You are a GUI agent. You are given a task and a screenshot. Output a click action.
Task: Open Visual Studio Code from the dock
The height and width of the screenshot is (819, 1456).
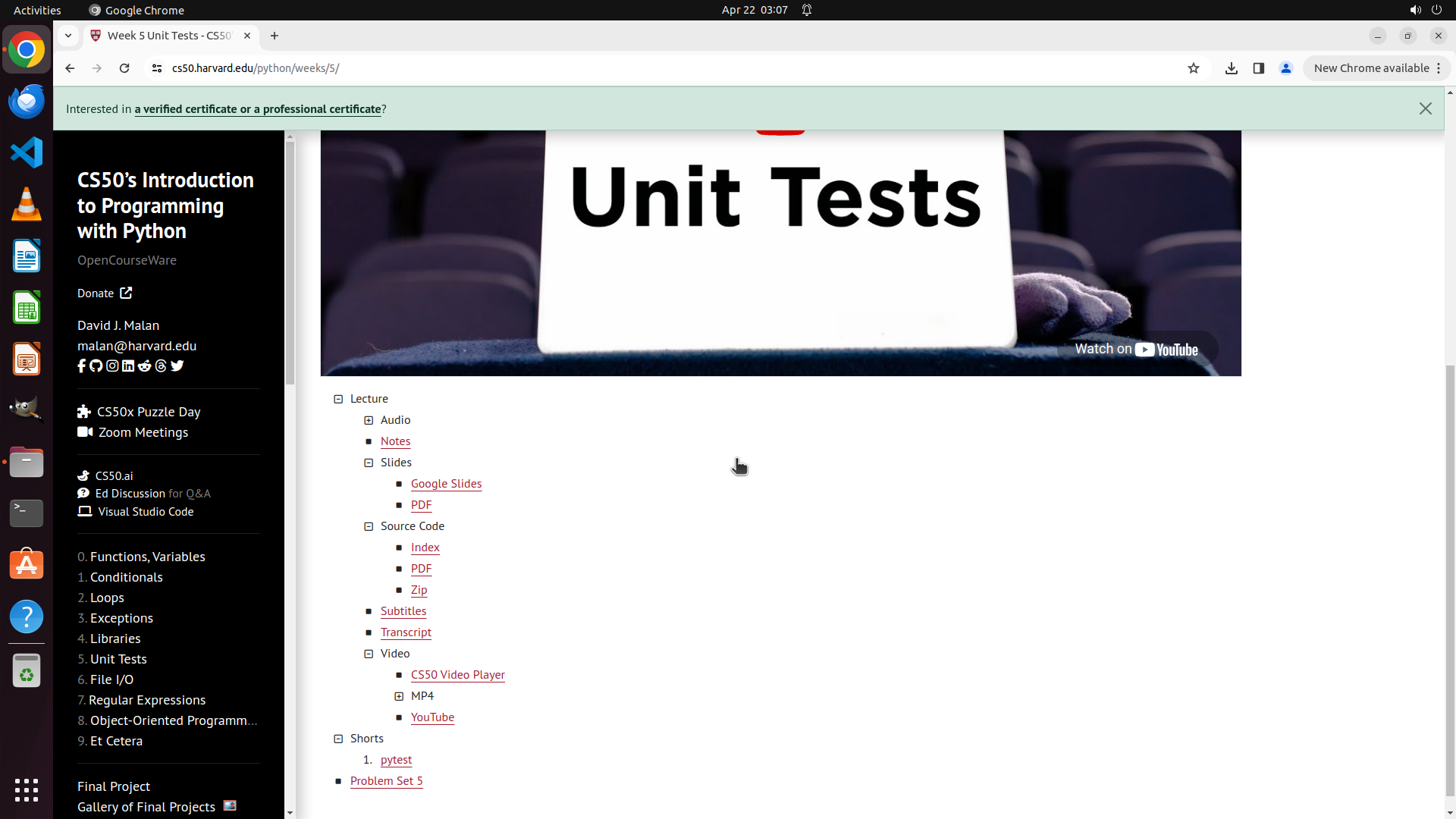(x=27, y=152)
